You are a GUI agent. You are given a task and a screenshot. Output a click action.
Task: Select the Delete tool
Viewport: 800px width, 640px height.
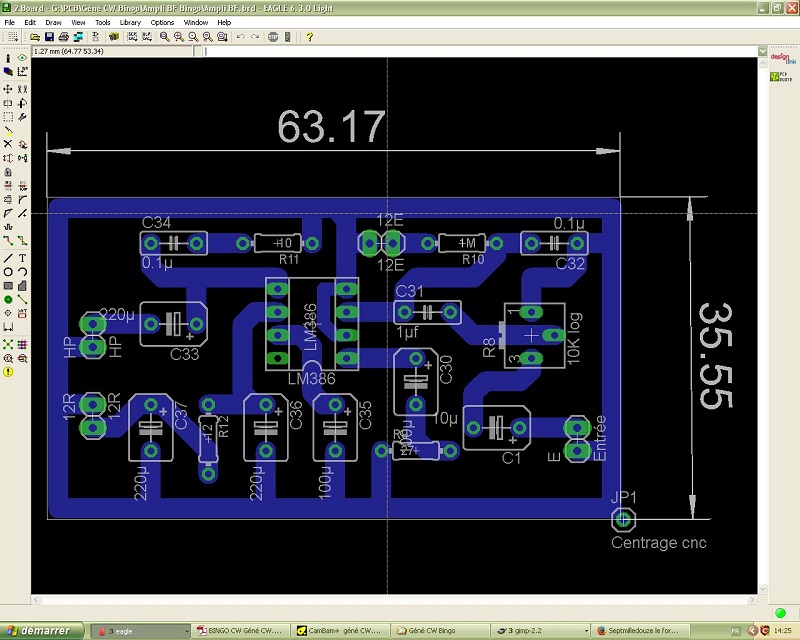[8, 144]
